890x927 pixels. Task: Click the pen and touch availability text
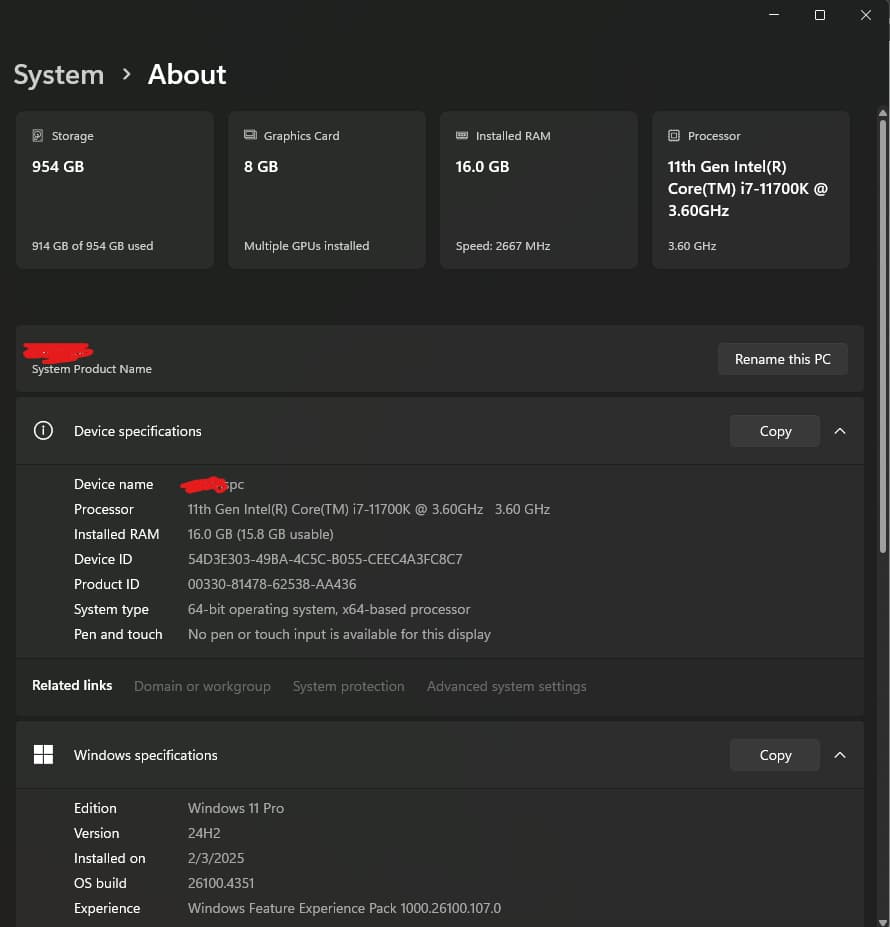coord(339,634)
